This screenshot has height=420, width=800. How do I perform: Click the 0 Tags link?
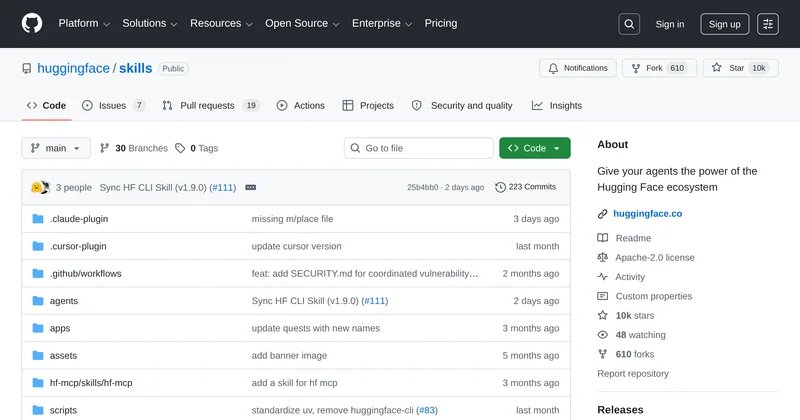tap(196, 148)
